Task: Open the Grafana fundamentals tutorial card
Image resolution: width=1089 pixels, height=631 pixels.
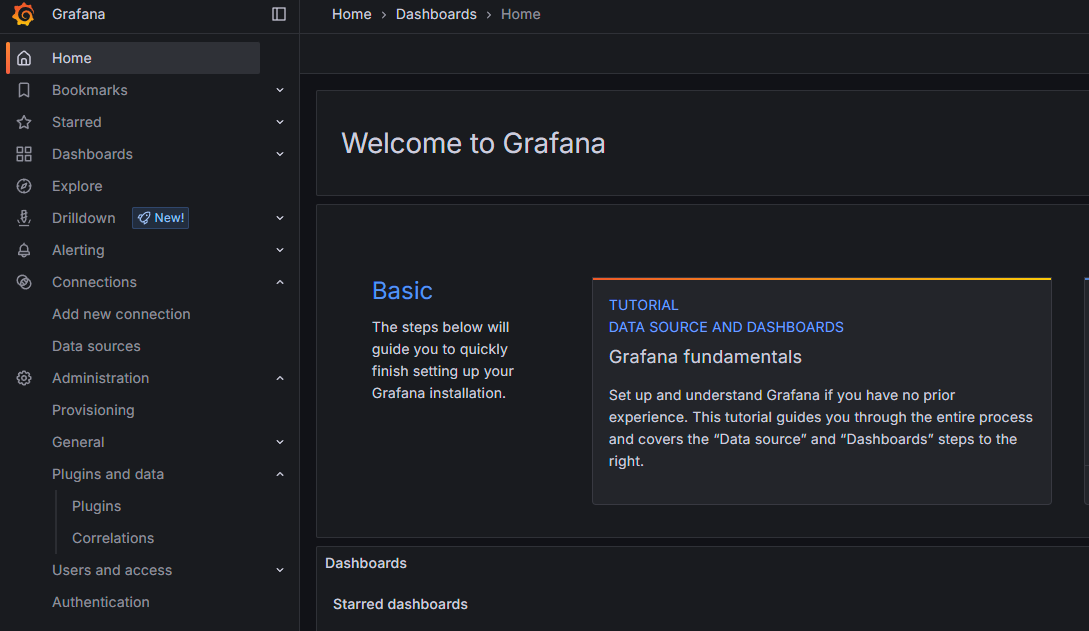Action: coord(822,392)
